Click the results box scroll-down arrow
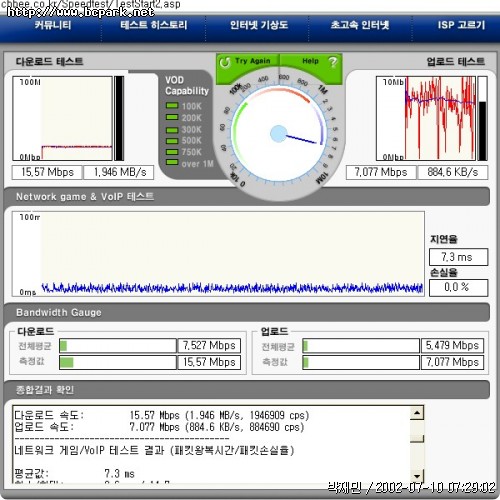Screen dimensions: 500x500 (417, 476)
